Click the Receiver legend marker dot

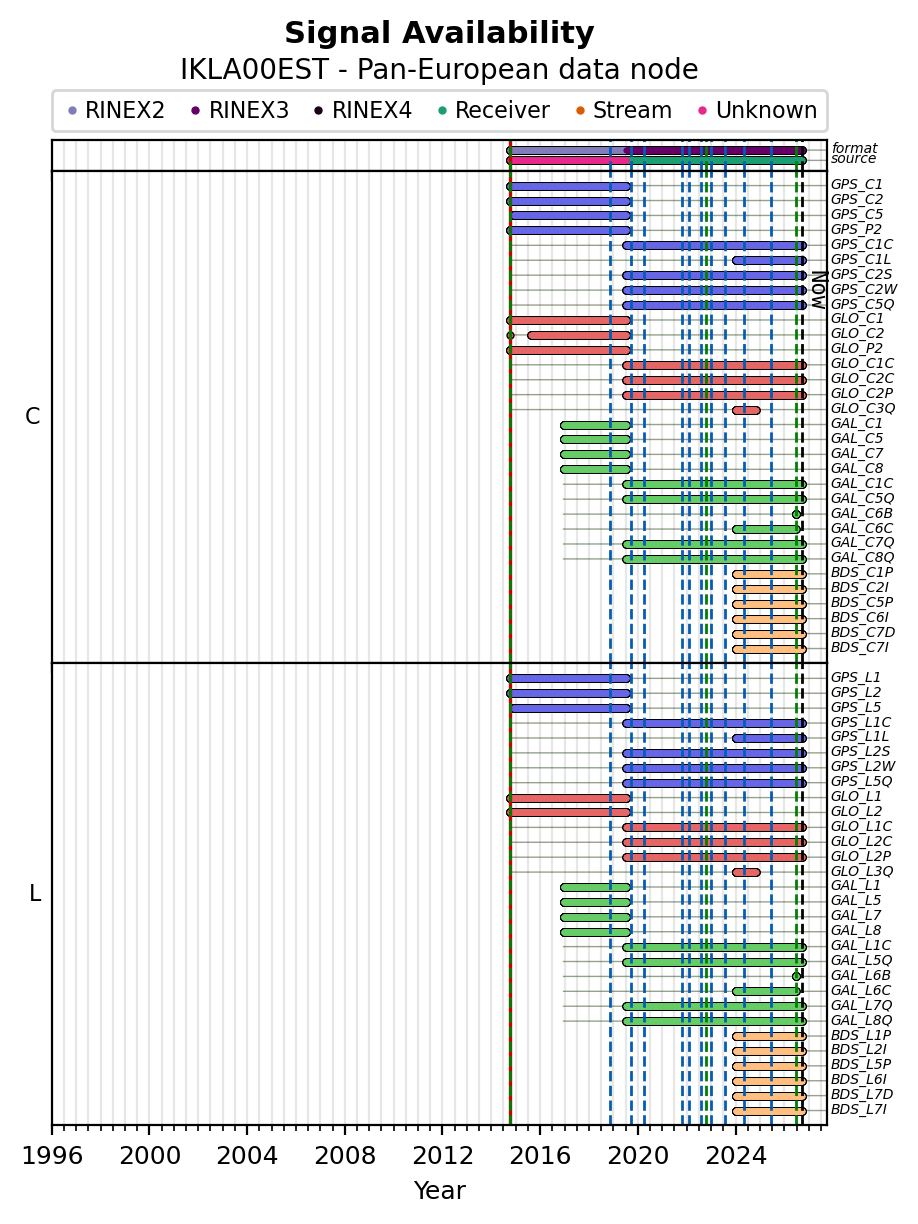[x=442, y=111]
